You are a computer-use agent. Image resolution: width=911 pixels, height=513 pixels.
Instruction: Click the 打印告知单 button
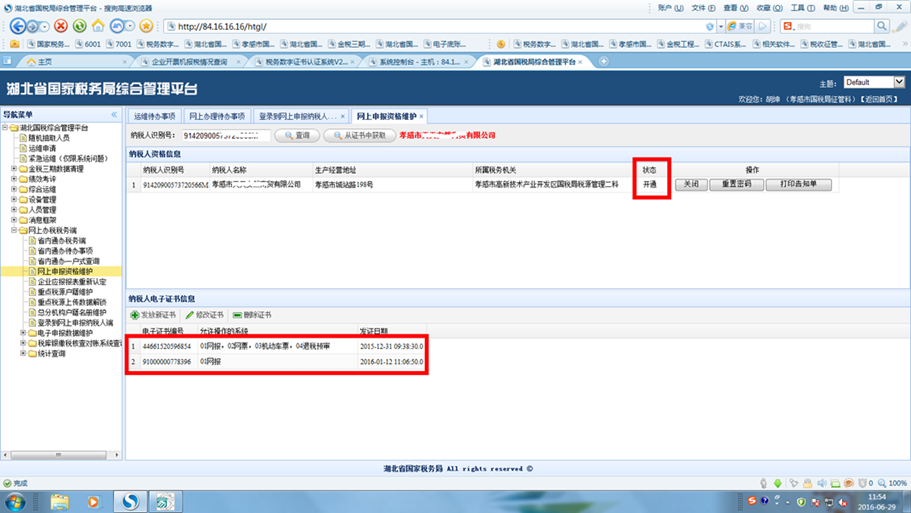click(798, 184)
